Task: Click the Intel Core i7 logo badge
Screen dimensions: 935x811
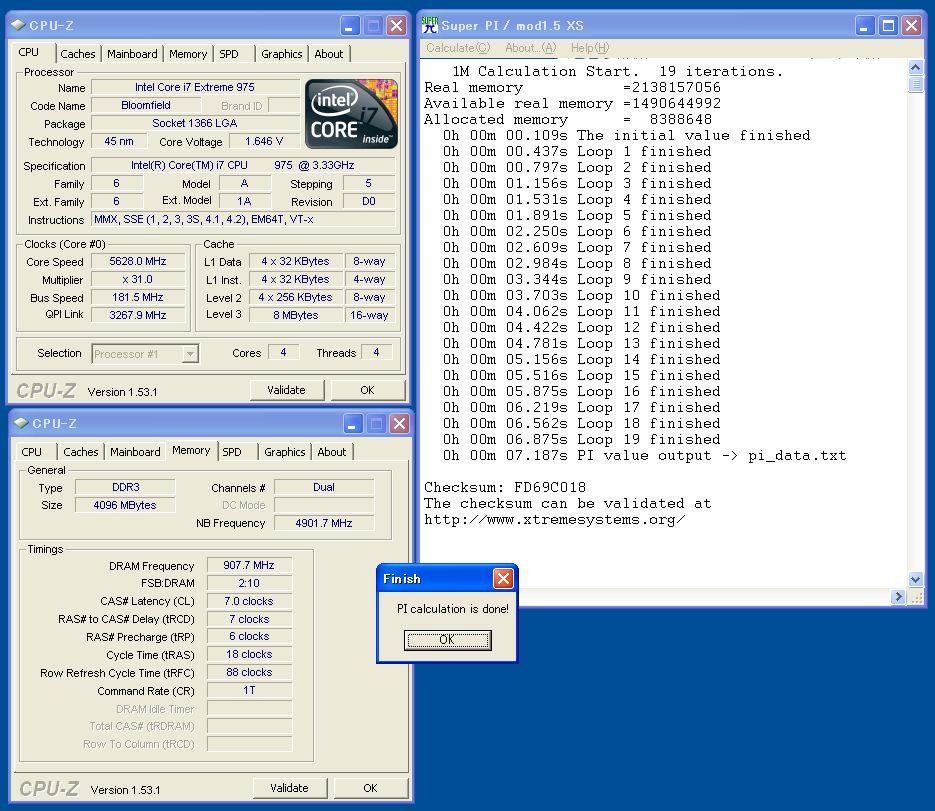Action: 351,114
